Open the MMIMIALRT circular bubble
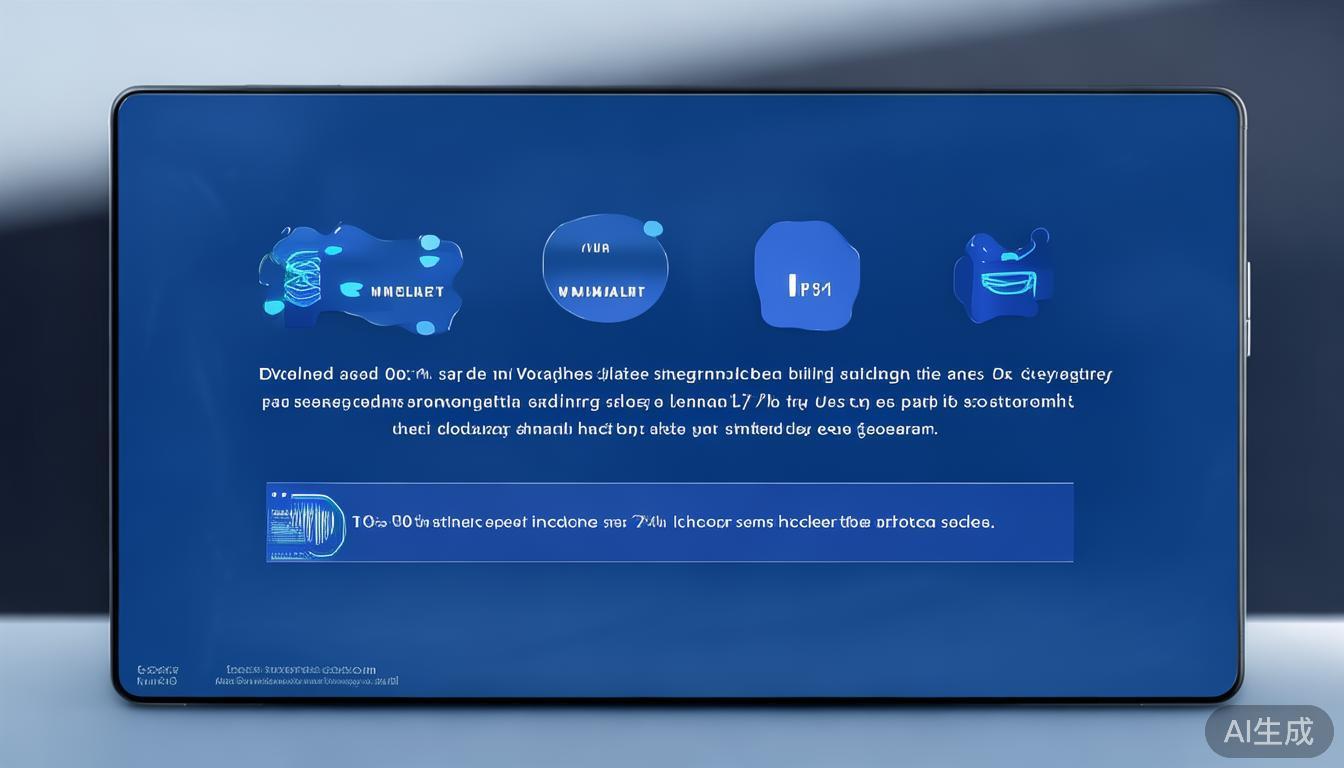1344x768 pixels. coord(604,270)
